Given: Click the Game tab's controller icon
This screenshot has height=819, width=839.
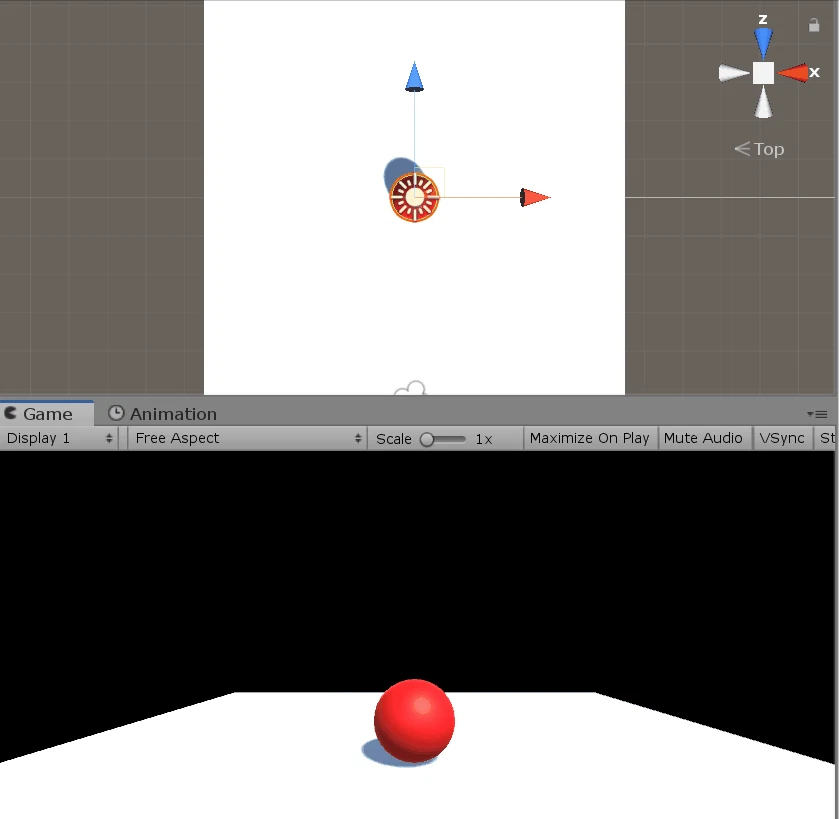Looking at the screenshot, I should pos(12,413).
